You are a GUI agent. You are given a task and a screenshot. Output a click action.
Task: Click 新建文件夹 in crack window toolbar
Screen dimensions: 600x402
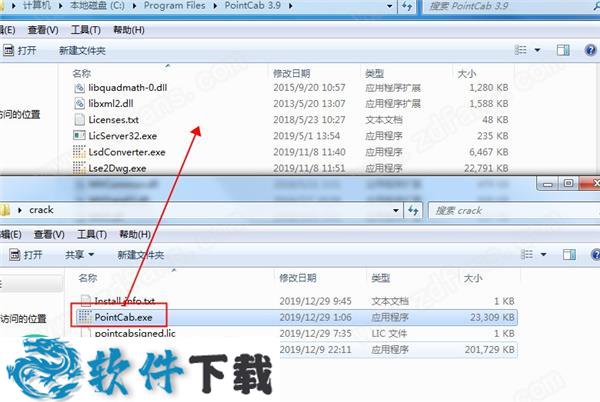click(x=140, y=255)
